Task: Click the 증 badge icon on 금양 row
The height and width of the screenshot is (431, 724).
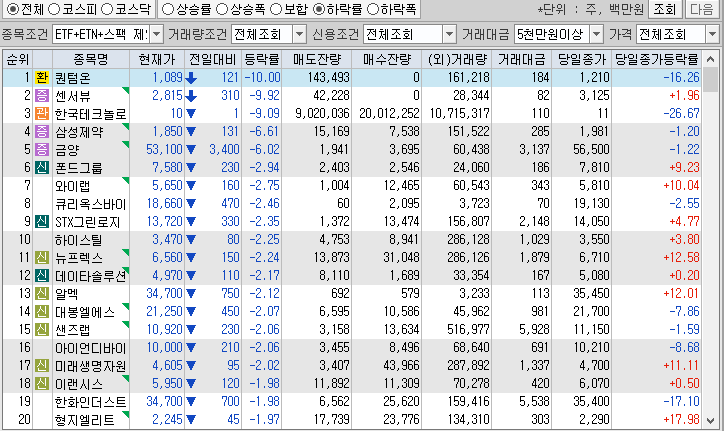Action: coord(42,150)
